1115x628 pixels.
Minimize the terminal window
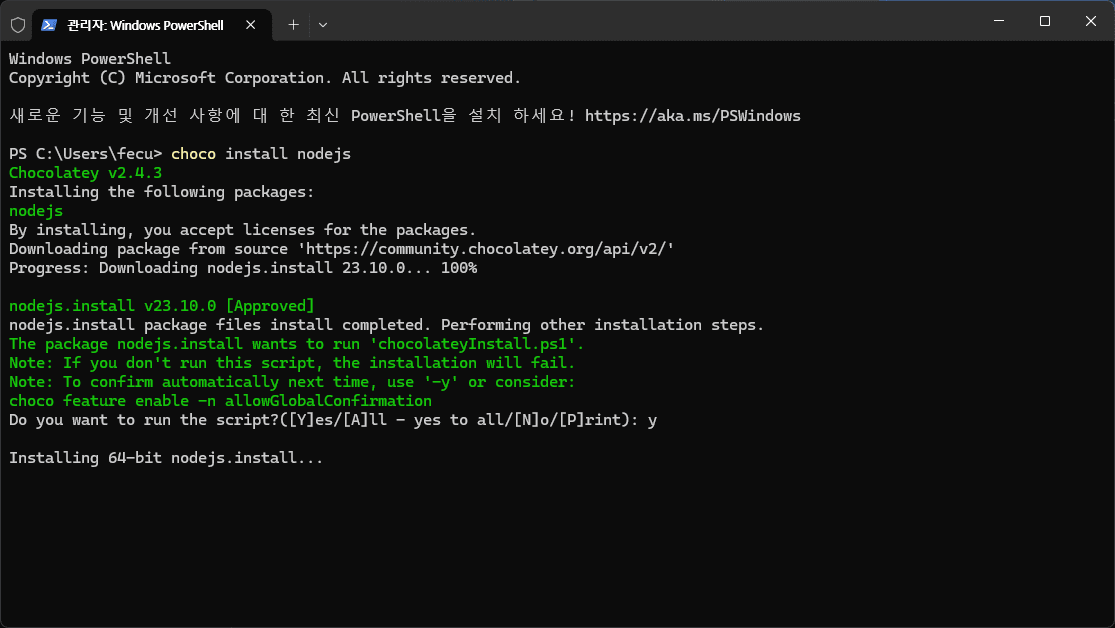pos(998,21)
